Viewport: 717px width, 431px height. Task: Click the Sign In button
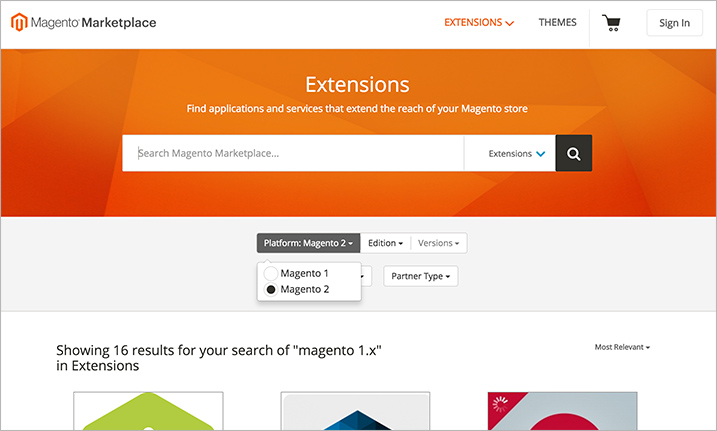tap(674, 23)
